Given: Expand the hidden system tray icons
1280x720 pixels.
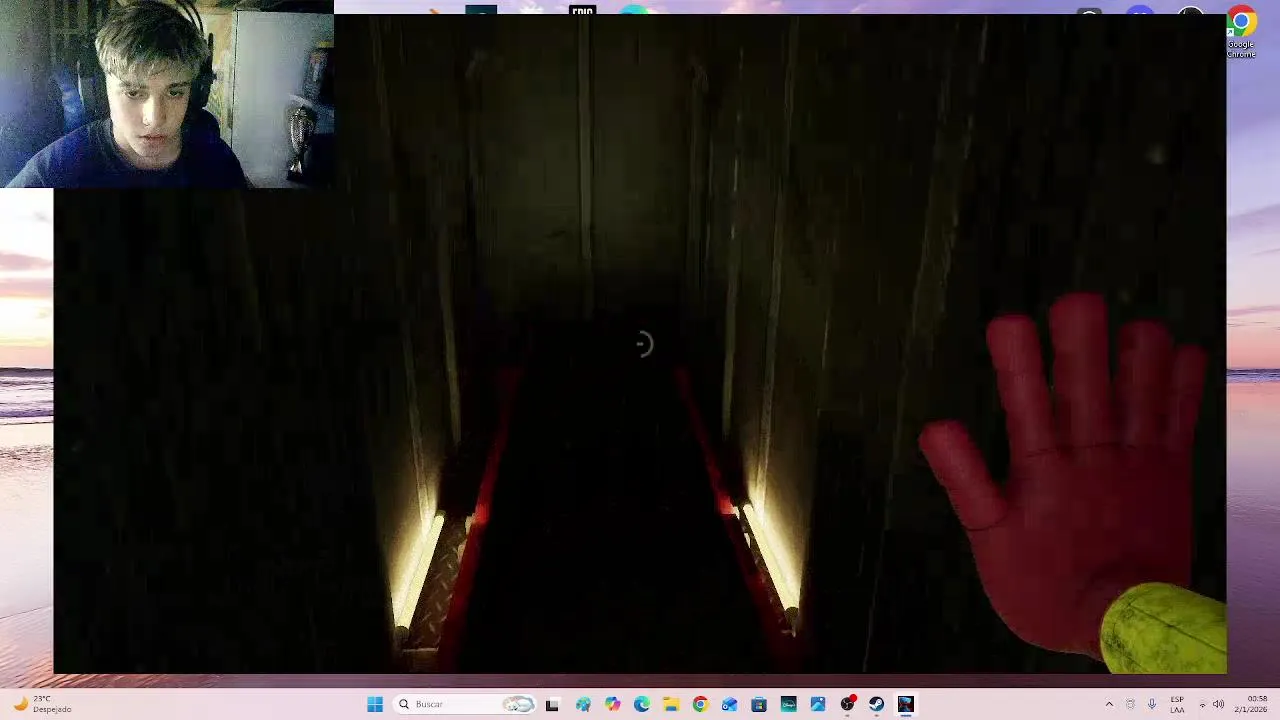Looking at the screenshot, I should (x=1109, y=704).
